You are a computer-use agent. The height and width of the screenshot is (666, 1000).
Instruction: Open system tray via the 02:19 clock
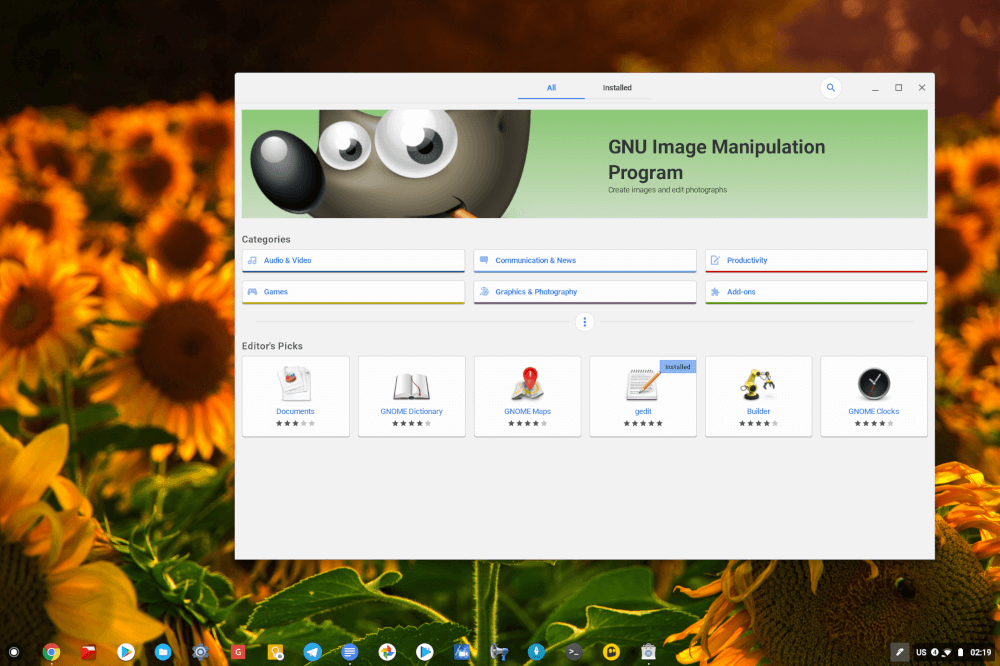981,653
